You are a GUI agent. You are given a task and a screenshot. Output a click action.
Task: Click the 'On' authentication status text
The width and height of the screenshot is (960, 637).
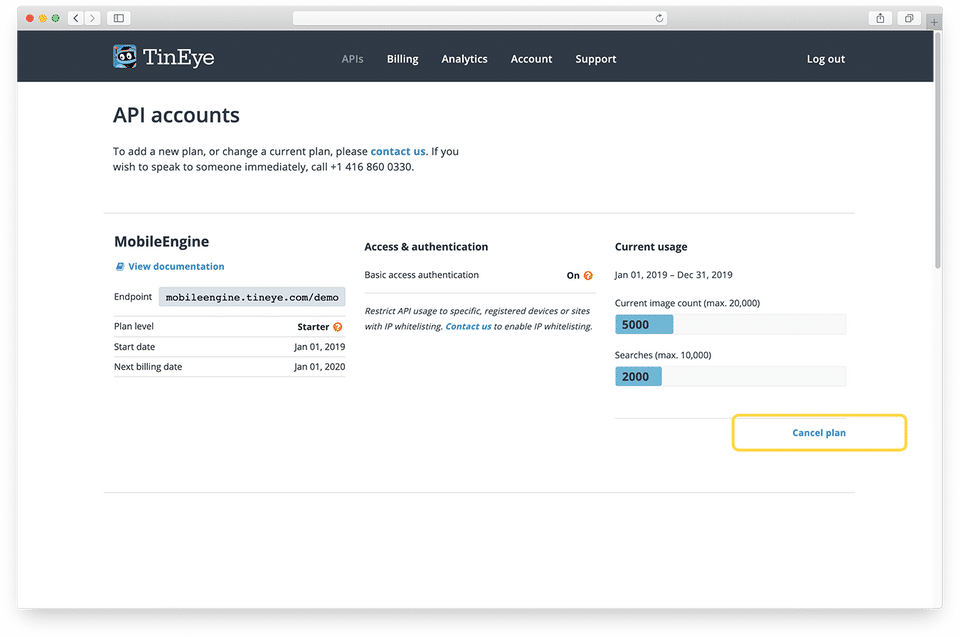pos(573,276)
